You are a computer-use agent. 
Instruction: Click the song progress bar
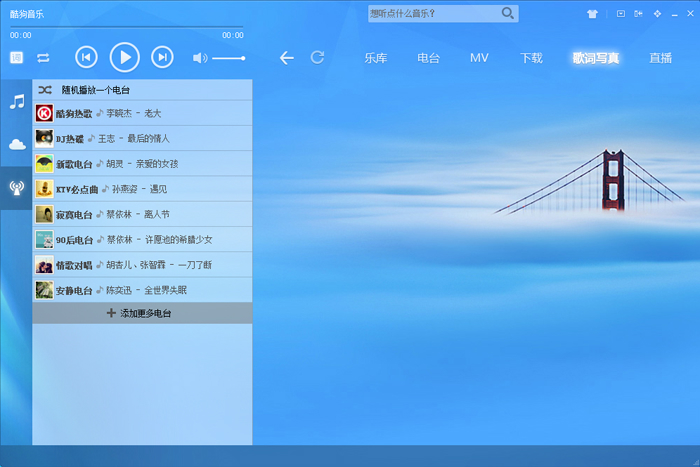point(127,27)
